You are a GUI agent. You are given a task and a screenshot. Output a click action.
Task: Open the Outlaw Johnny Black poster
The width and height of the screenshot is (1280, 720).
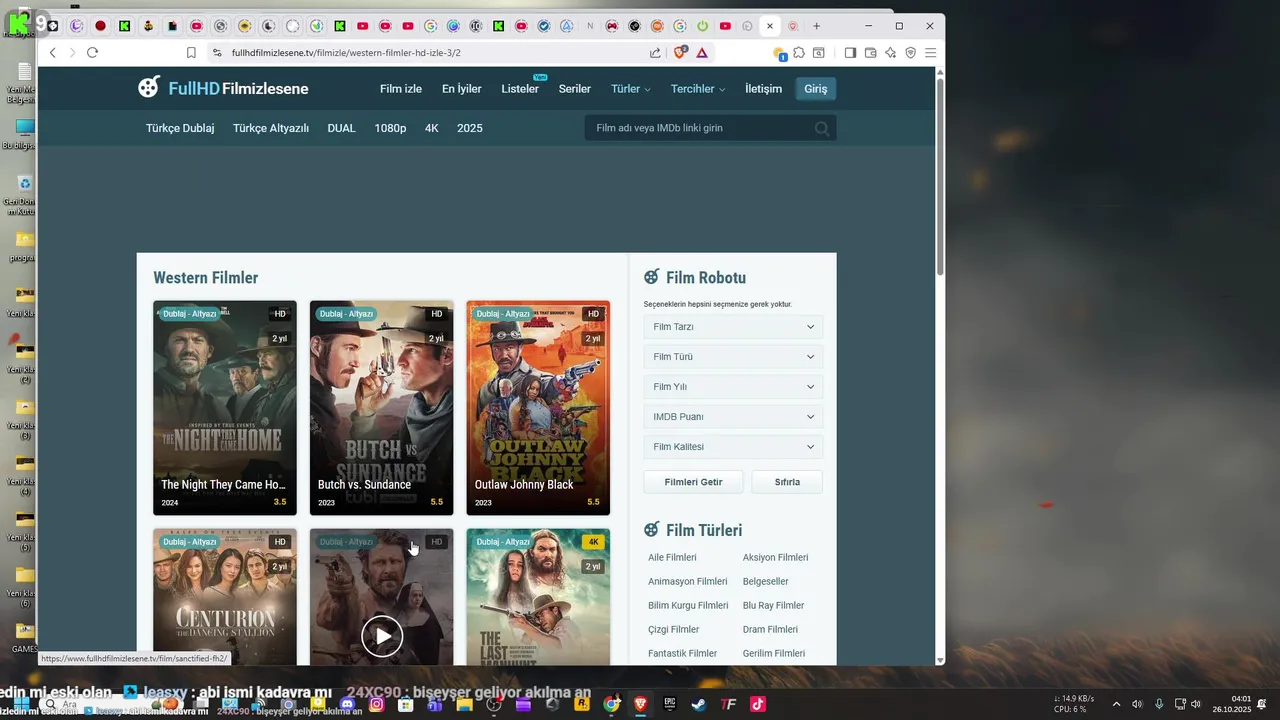[x=538, y=408]
